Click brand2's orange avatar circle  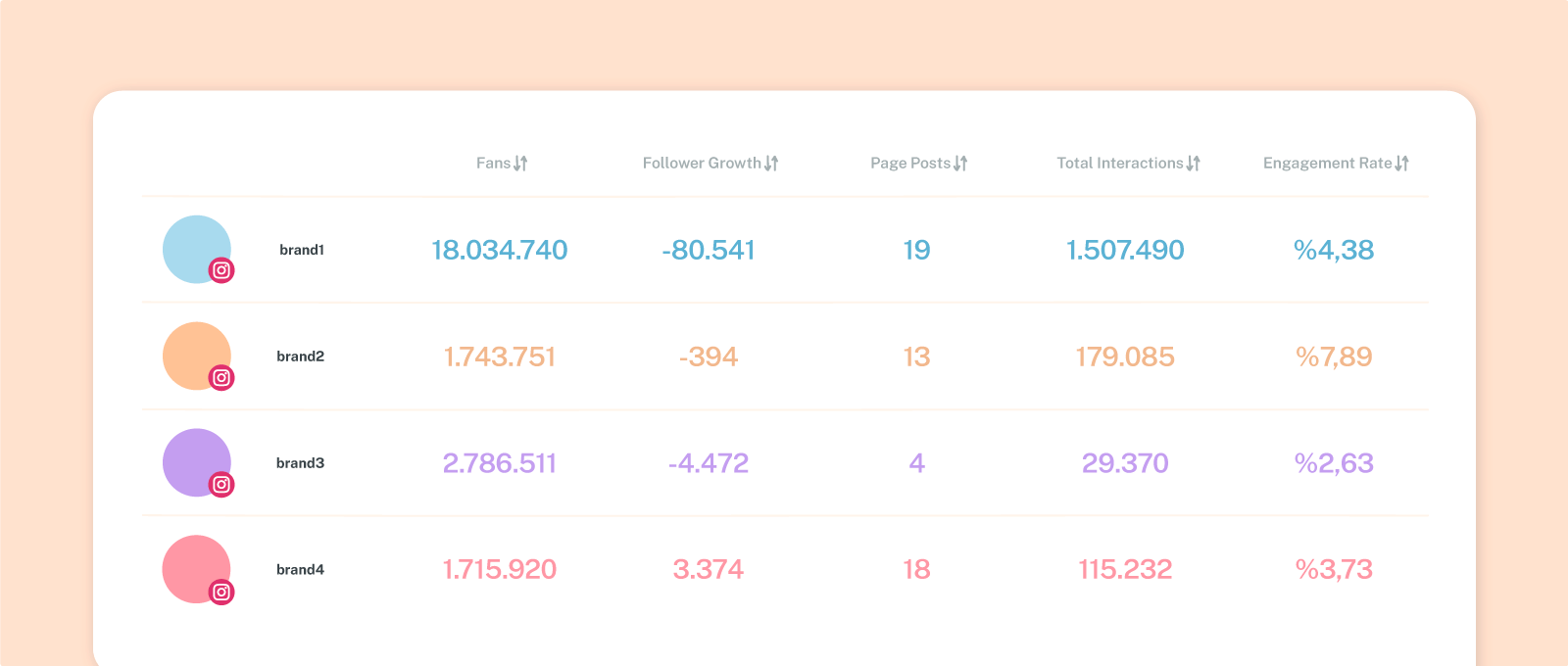coord(197,356)
